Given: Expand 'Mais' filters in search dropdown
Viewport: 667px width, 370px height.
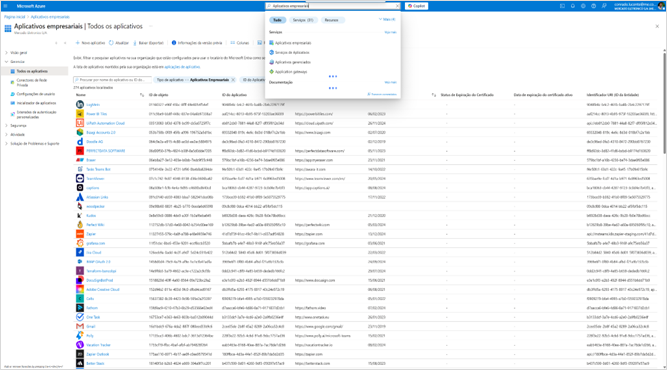Looking at the screenshot, I should coord(387,20).
